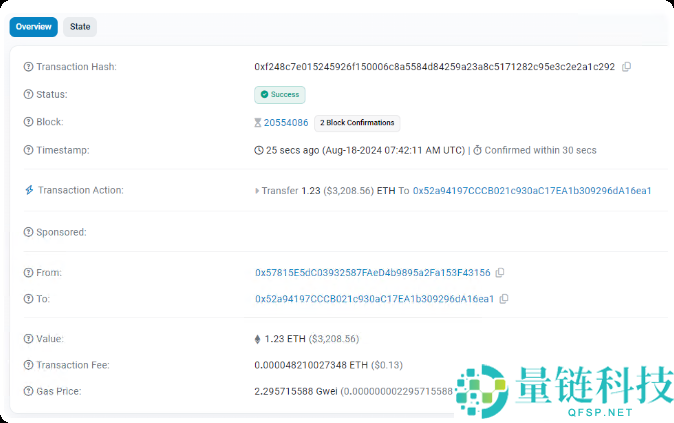The width and height of the screenshot is (674, 423).
Task: Click help icon beside Status
Action: point(28,94)
